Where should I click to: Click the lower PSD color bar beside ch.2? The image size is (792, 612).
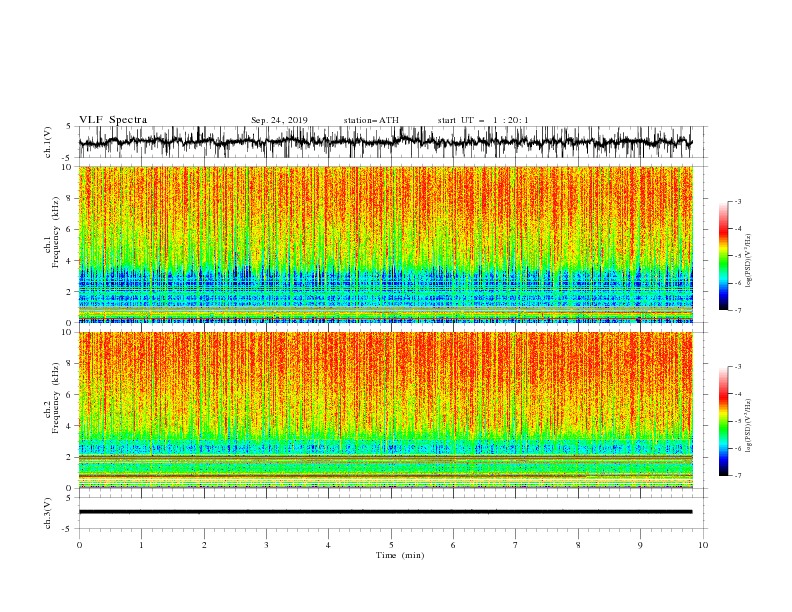[x=723, y=421]
